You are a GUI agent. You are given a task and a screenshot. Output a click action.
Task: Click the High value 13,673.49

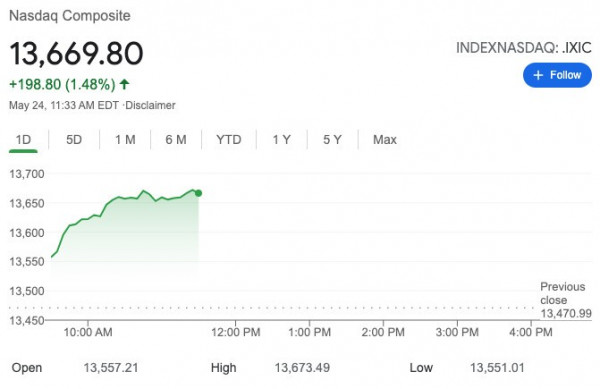click(302, 368)
